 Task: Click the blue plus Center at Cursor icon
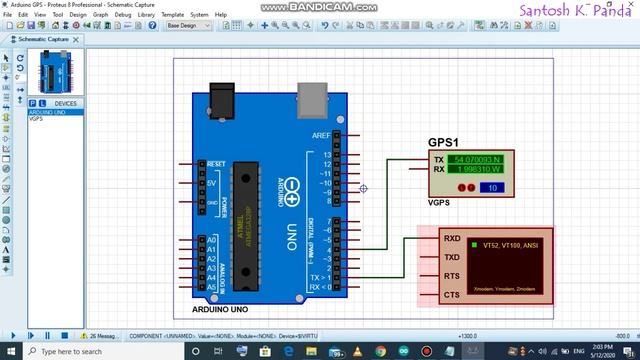(264, 25)
